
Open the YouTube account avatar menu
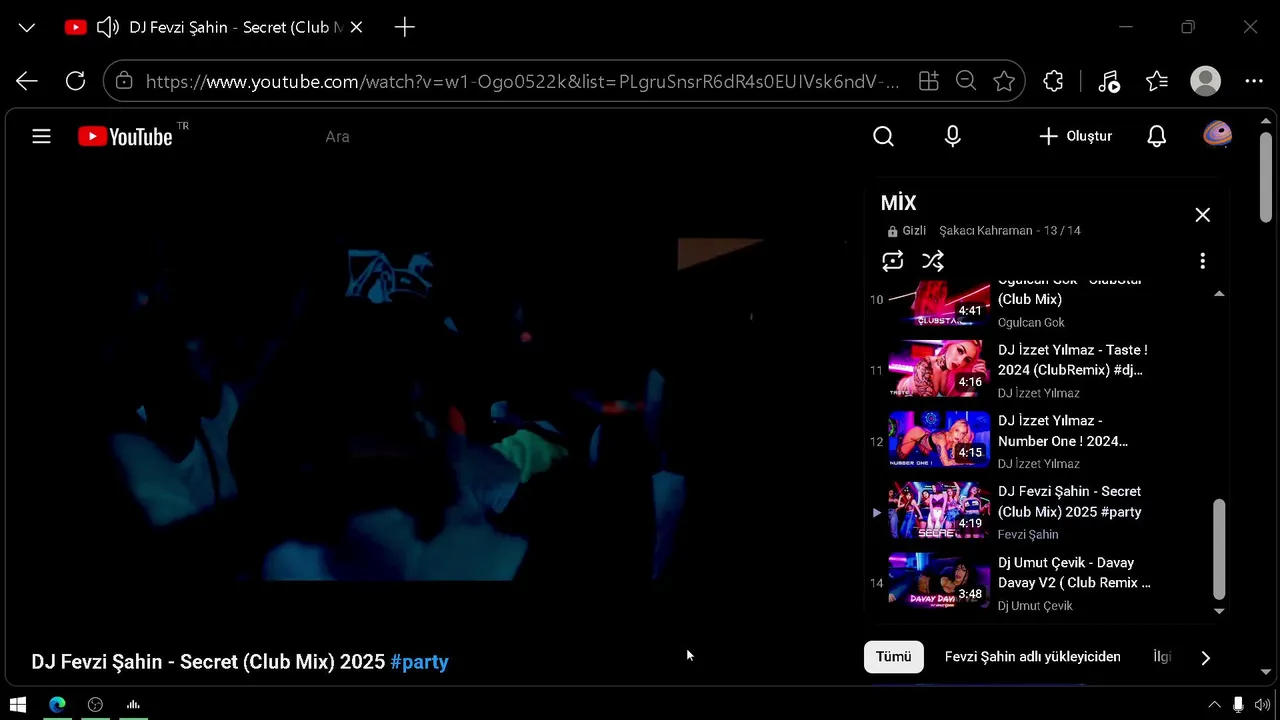(1217, 135)
